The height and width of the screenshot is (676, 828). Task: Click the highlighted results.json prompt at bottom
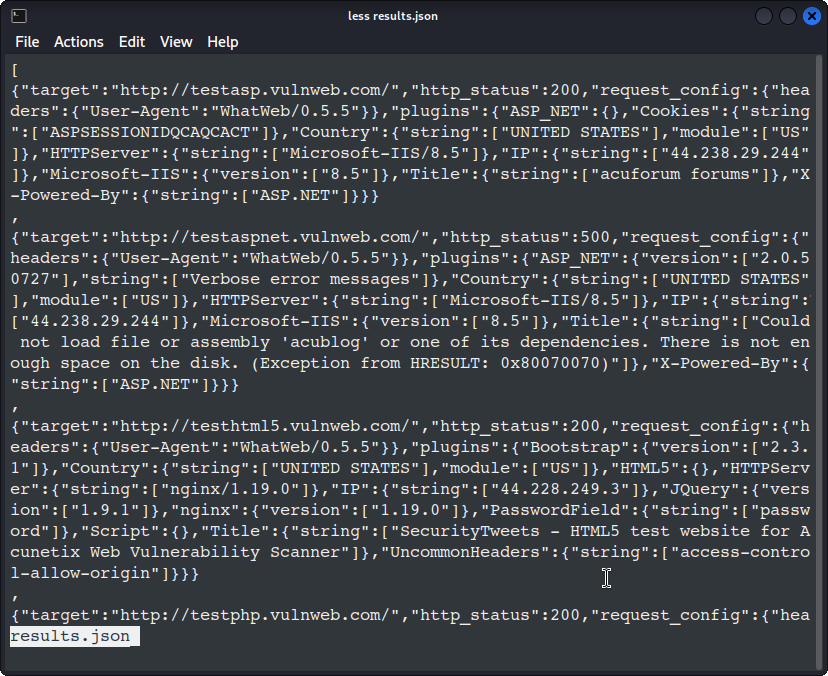tap(70, 636)
